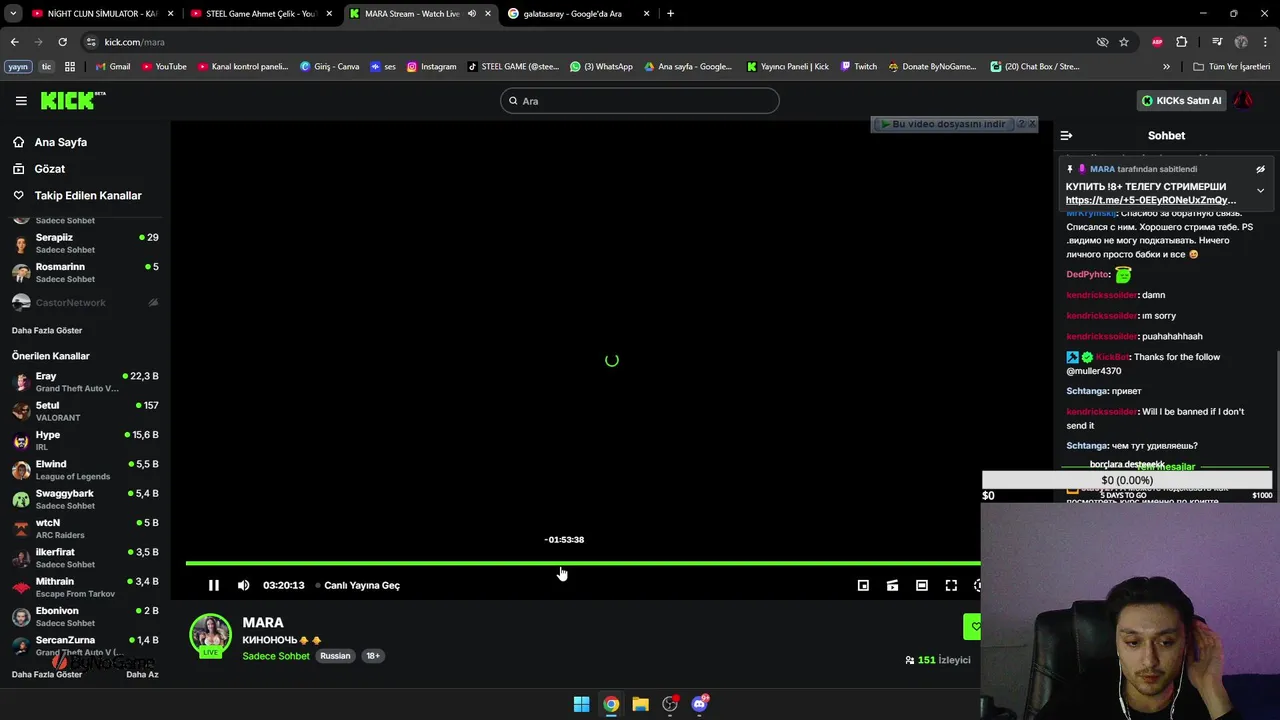Image resolution: width=1280 pixels, height=720 pixels.
Task: Open Mithrain Escape From Tarkov channel
Action: [85, 587]
